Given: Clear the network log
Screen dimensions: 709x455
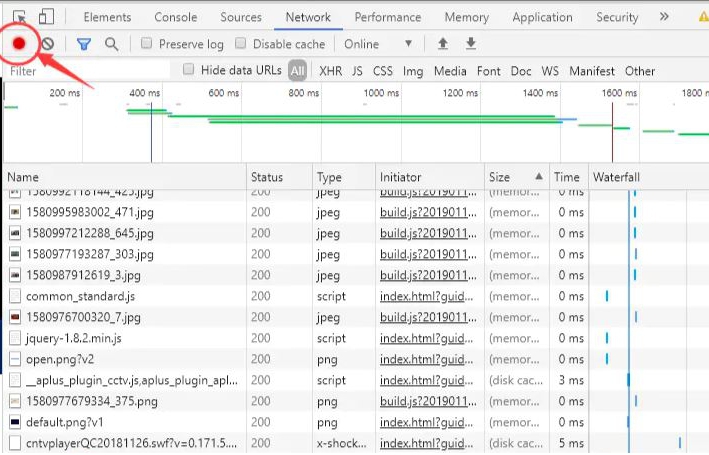Looking at the screenshot, I should coord(47,44).
